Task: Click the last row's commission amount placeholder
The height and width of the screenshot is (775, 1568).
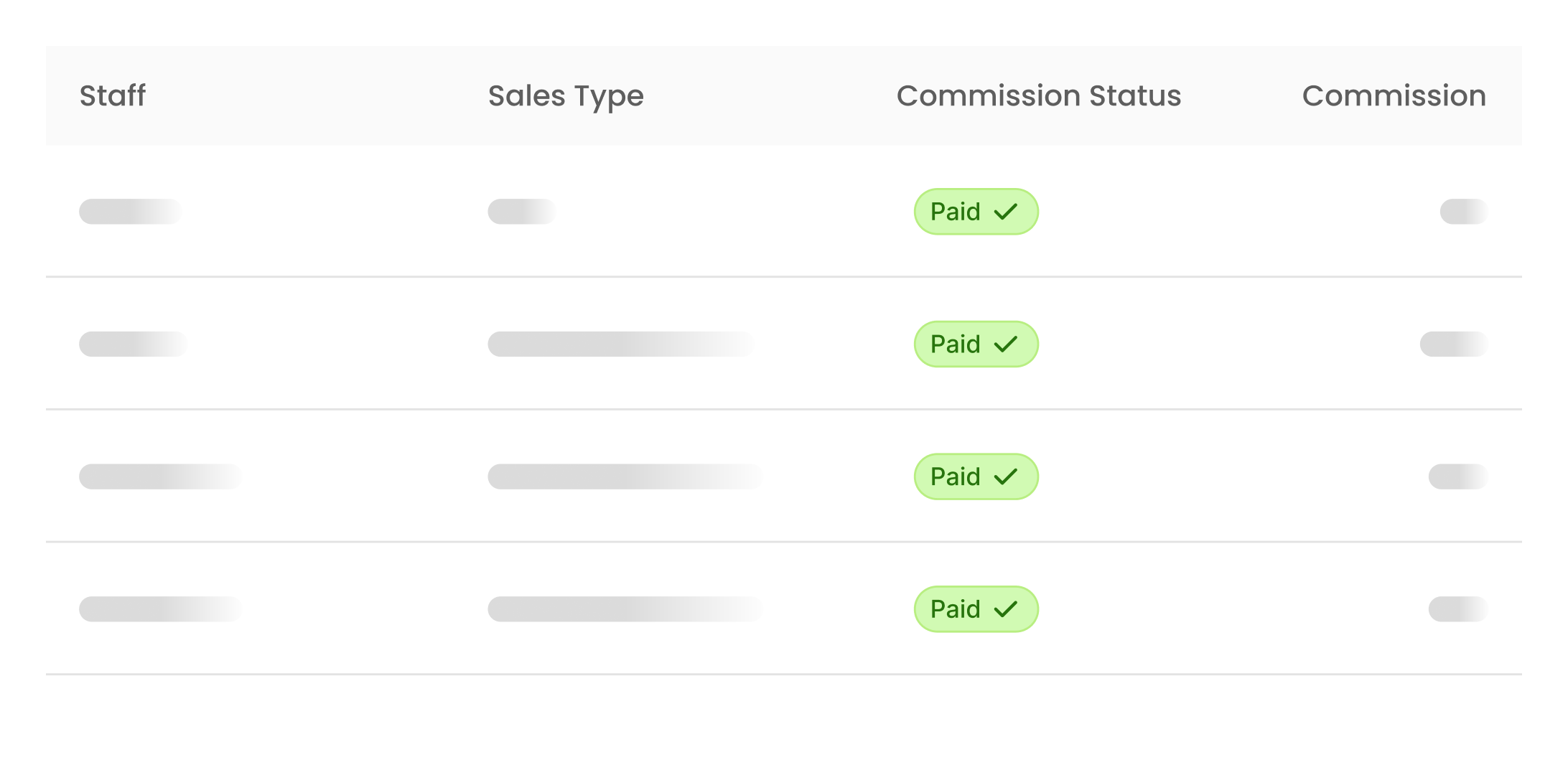Action: click(1458, 609)
